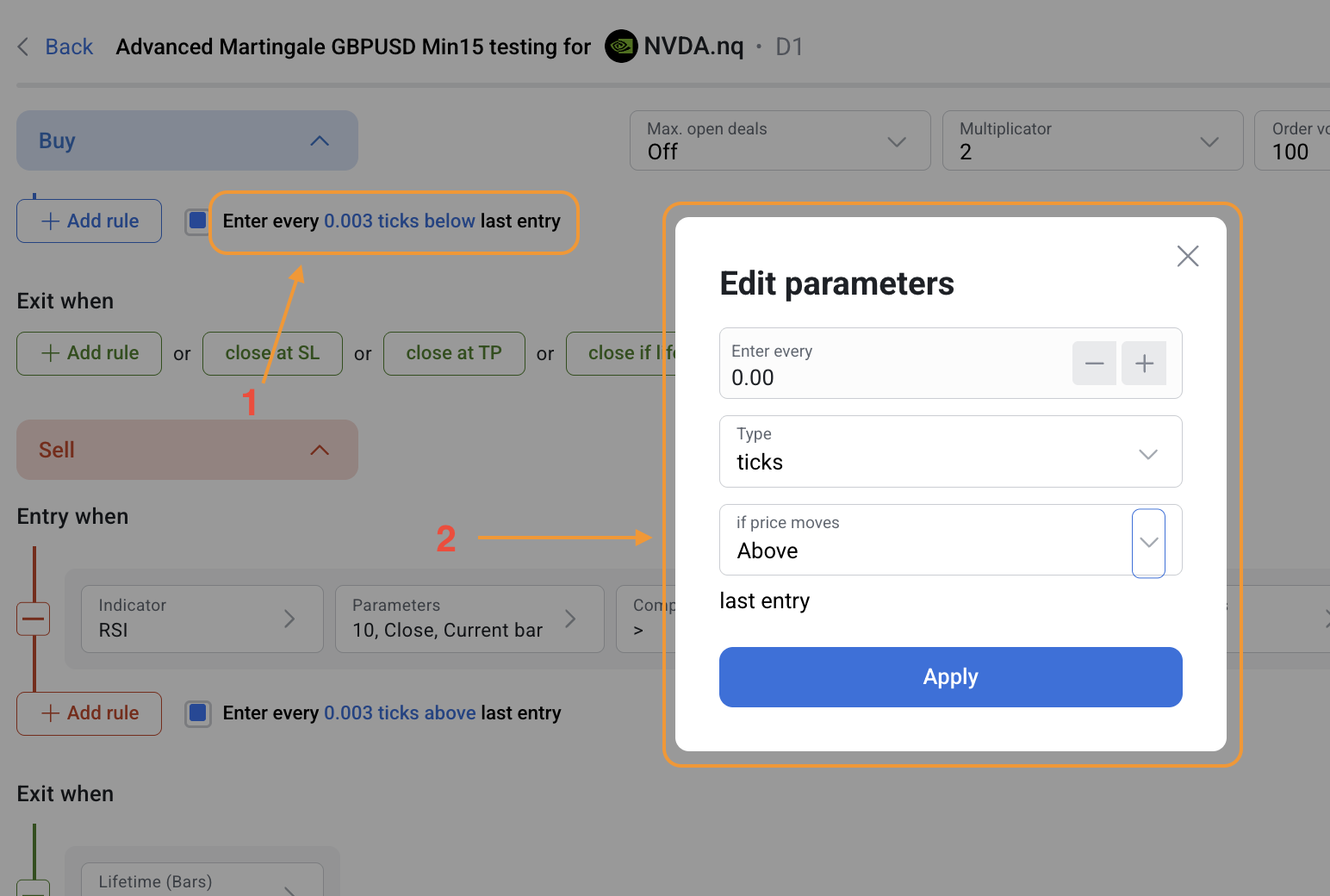This screenshot has height=896, width=1330.
Task: Click the Order volume field showing 100
Action: [x=1292, y=140]
